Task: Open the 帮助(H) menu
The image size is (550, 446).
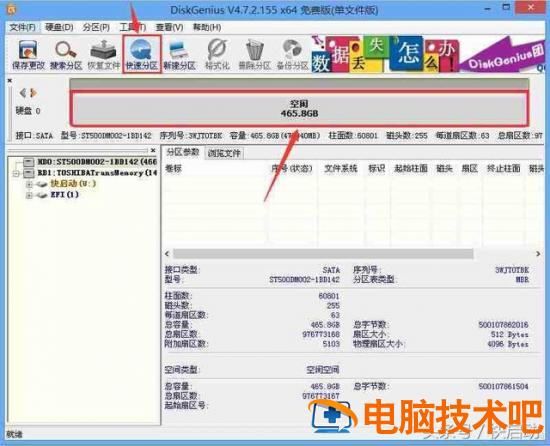Action: [207, 27]
